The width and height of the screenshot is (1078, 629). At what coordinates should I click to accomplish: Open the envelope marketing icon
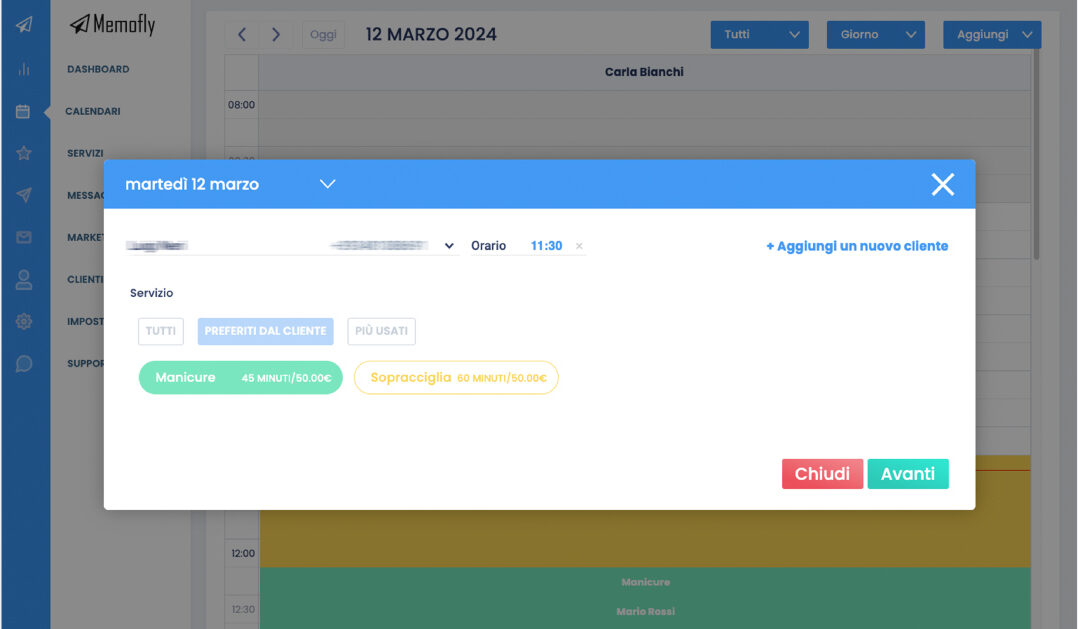point(24,237)
